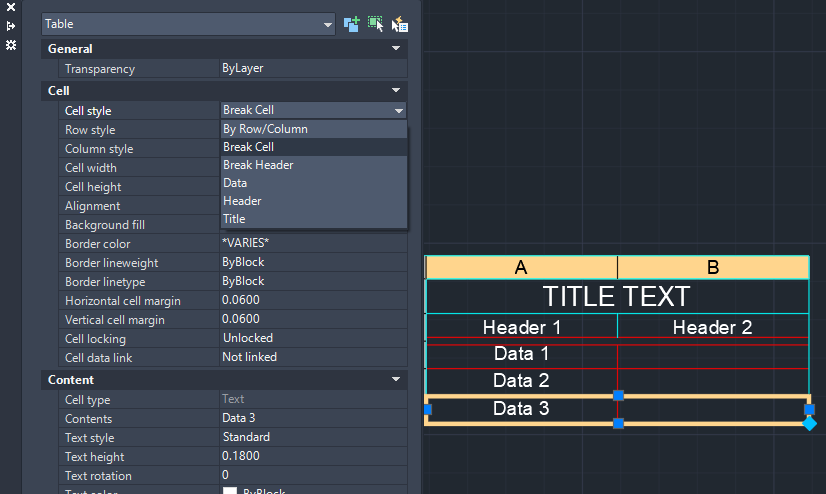Screen dimensions: 826x494
Task: Open the Properties palette settings gear
Action: pos(11,45)
